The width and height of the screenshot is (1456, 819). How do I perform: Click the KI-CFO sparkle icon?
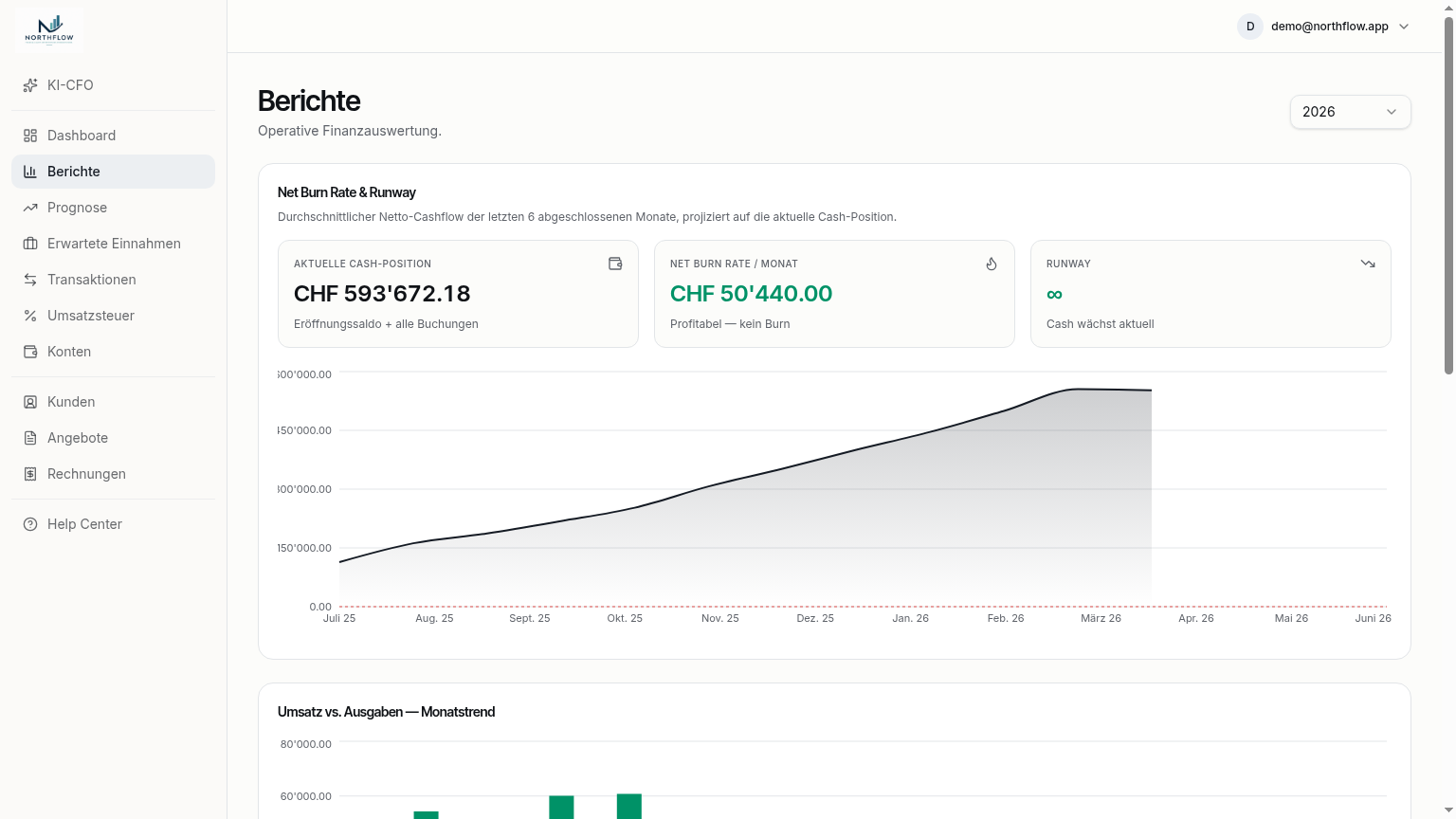click(x=30, y=85)
